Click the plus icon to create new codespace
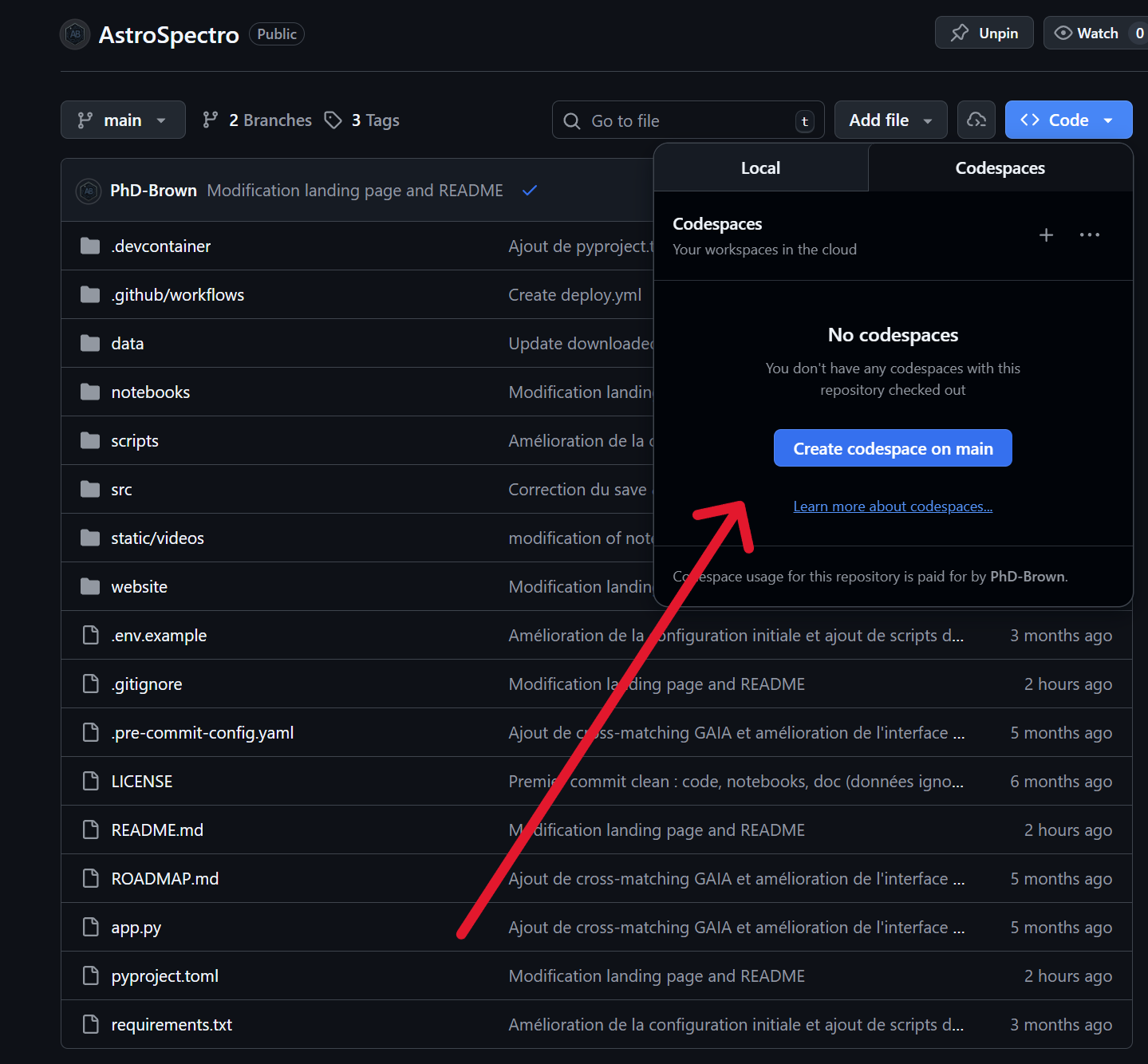Screen dimensions: 1148x1064 (1046, 235)
